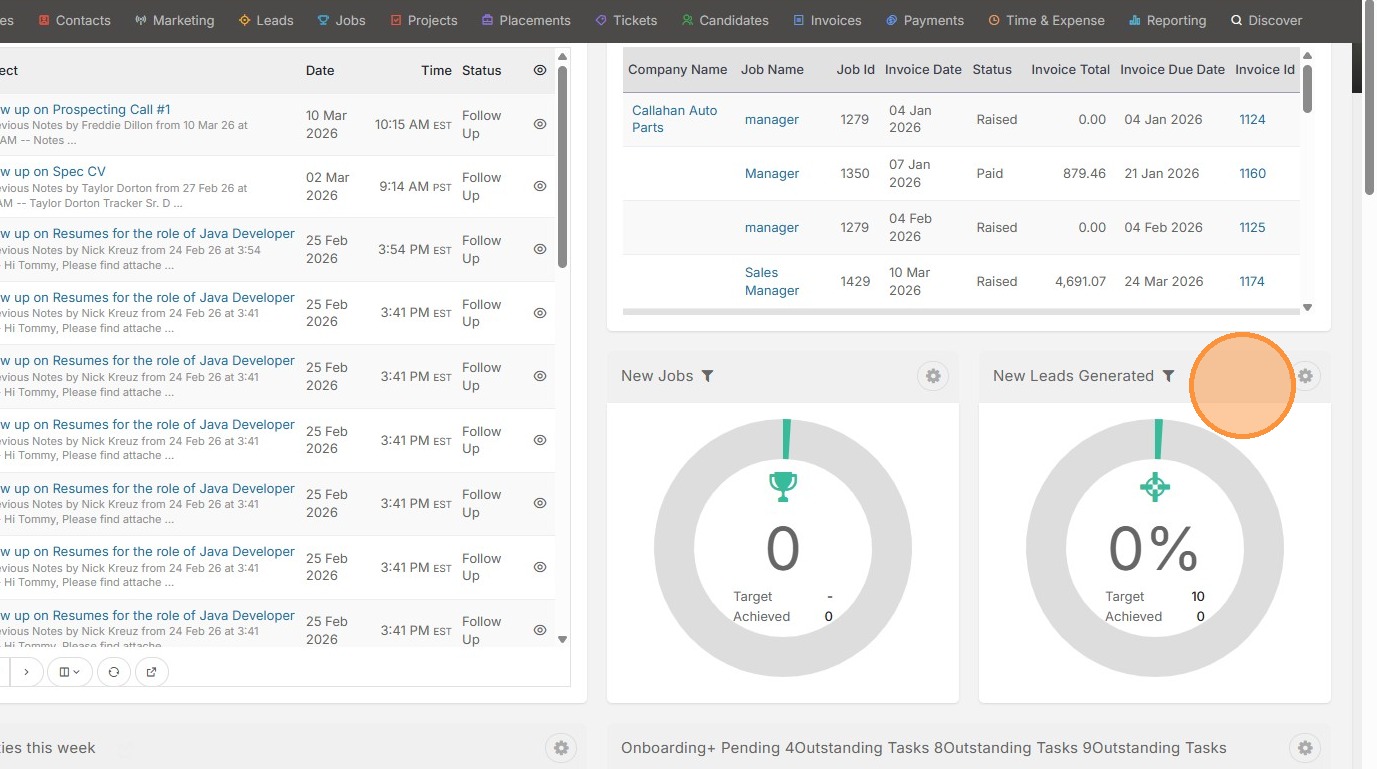Click the 9:14 AM time cell
1377x769 pixels.
coord(415,186)
